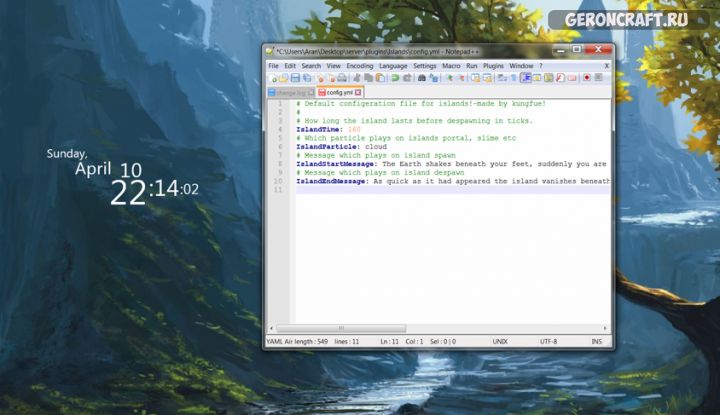Viewport: 720px width, 415px height.
Task: Click the Start macro recording red dot icon
Action: point(586,78)
